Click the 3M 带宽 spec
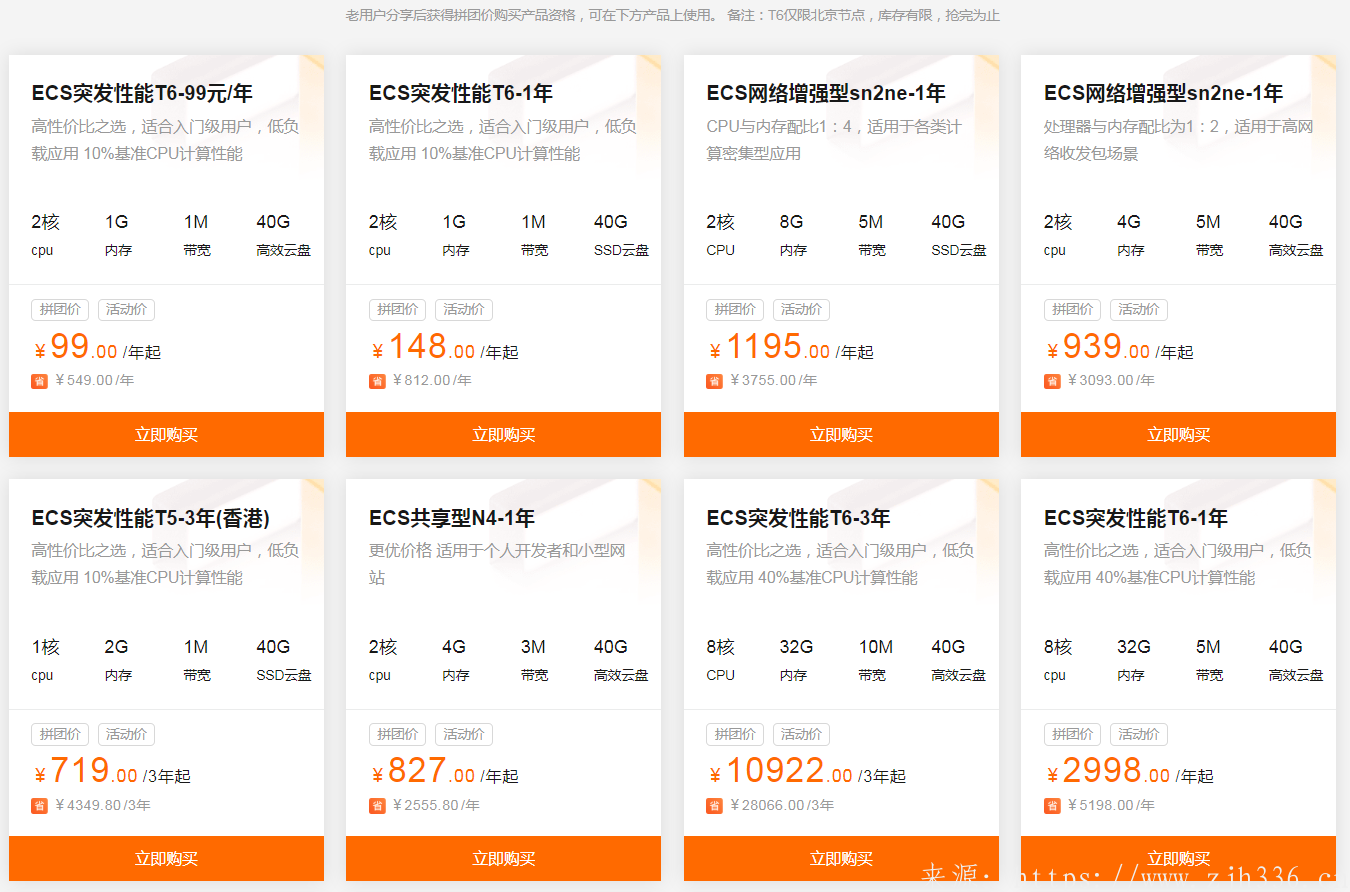 click(534, 660)
